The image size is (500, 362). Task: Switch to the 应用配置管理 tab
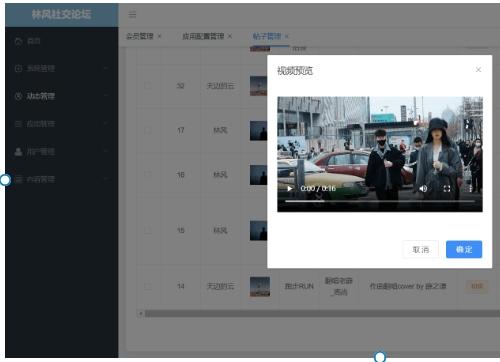coord(203,36)
